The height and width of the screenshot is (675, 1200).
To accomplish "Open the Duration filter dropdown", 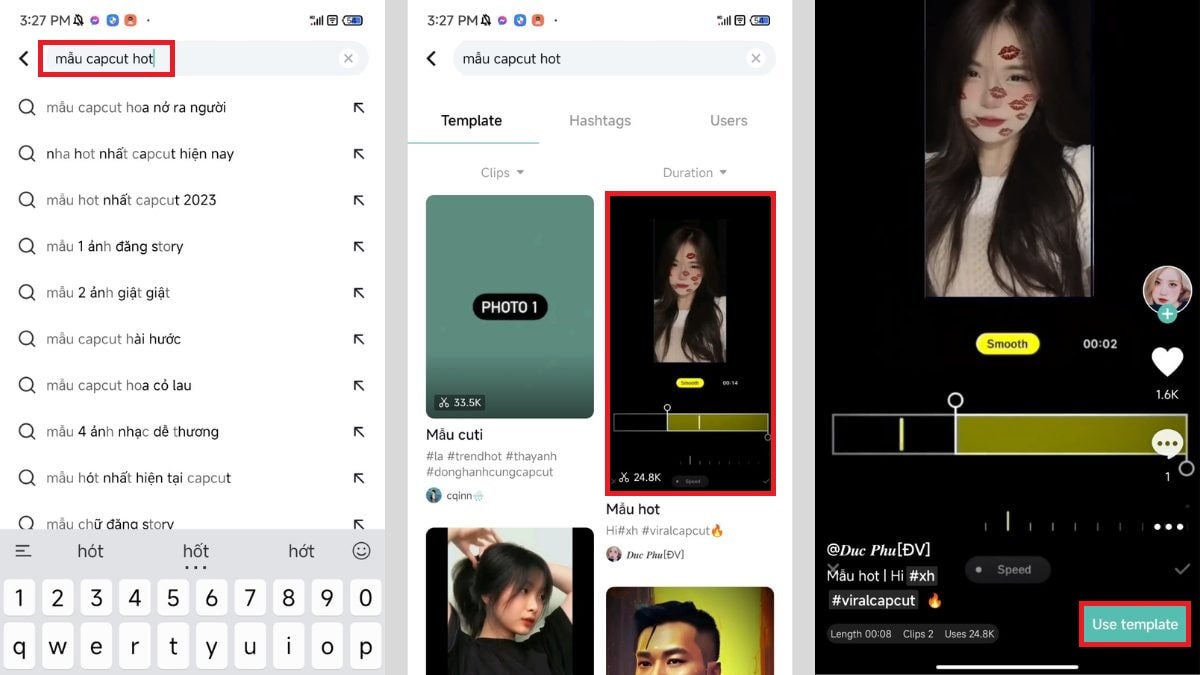I will tap(693, 172).
